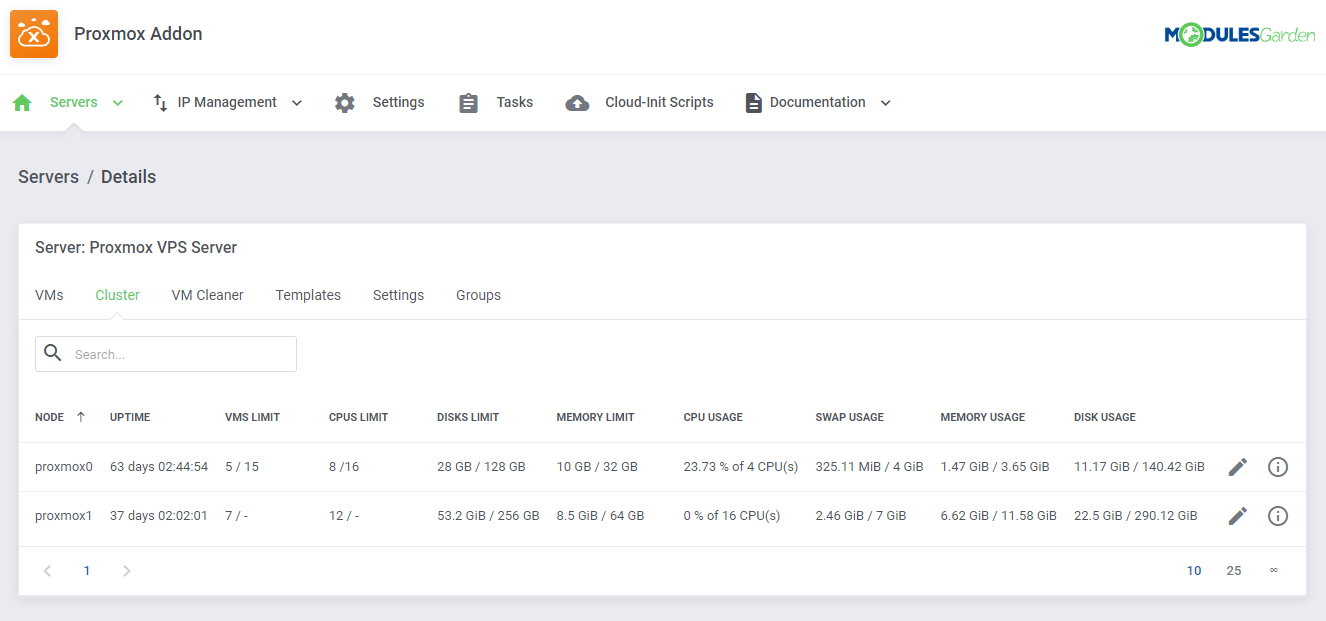Image resolution: width=1326 pixels, height=621 pixels.
Task: Sort by VMS LIMIT column header
Action: [x=252, y=417]
